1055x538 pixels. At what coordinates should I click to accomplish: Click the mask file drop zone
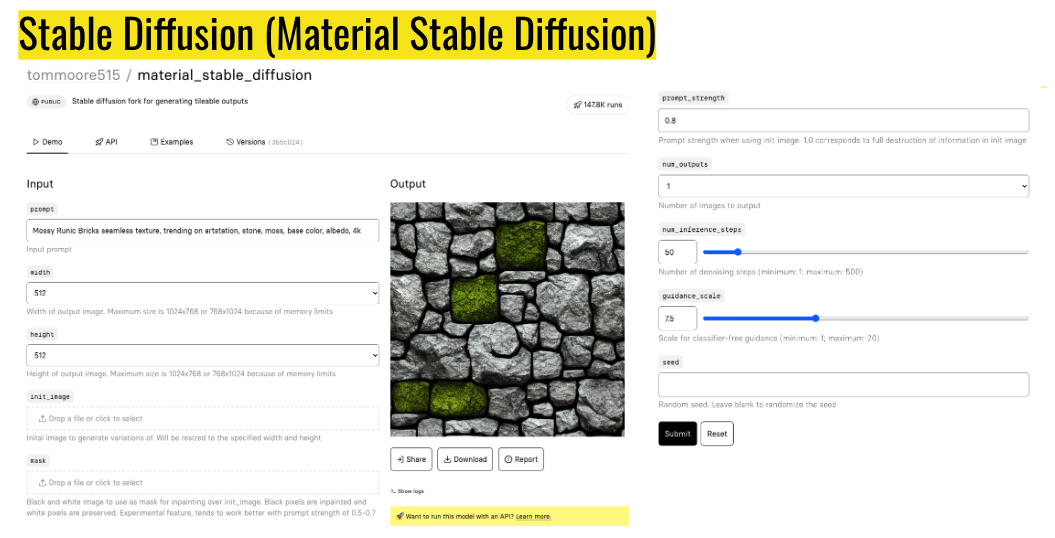click(x=202, y=482)
